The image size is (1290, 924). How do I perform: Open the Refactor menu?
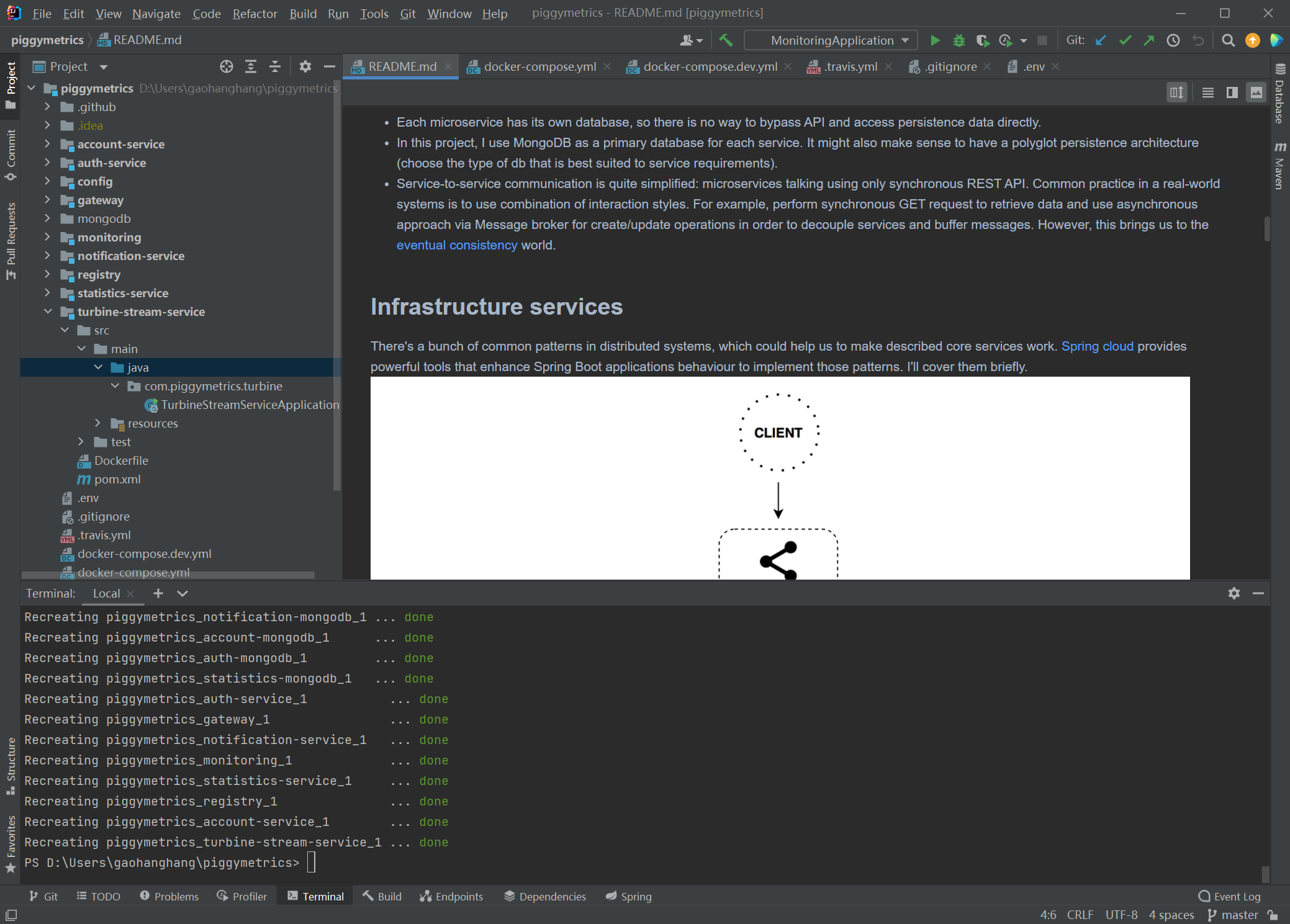click(x=255, y=13)
